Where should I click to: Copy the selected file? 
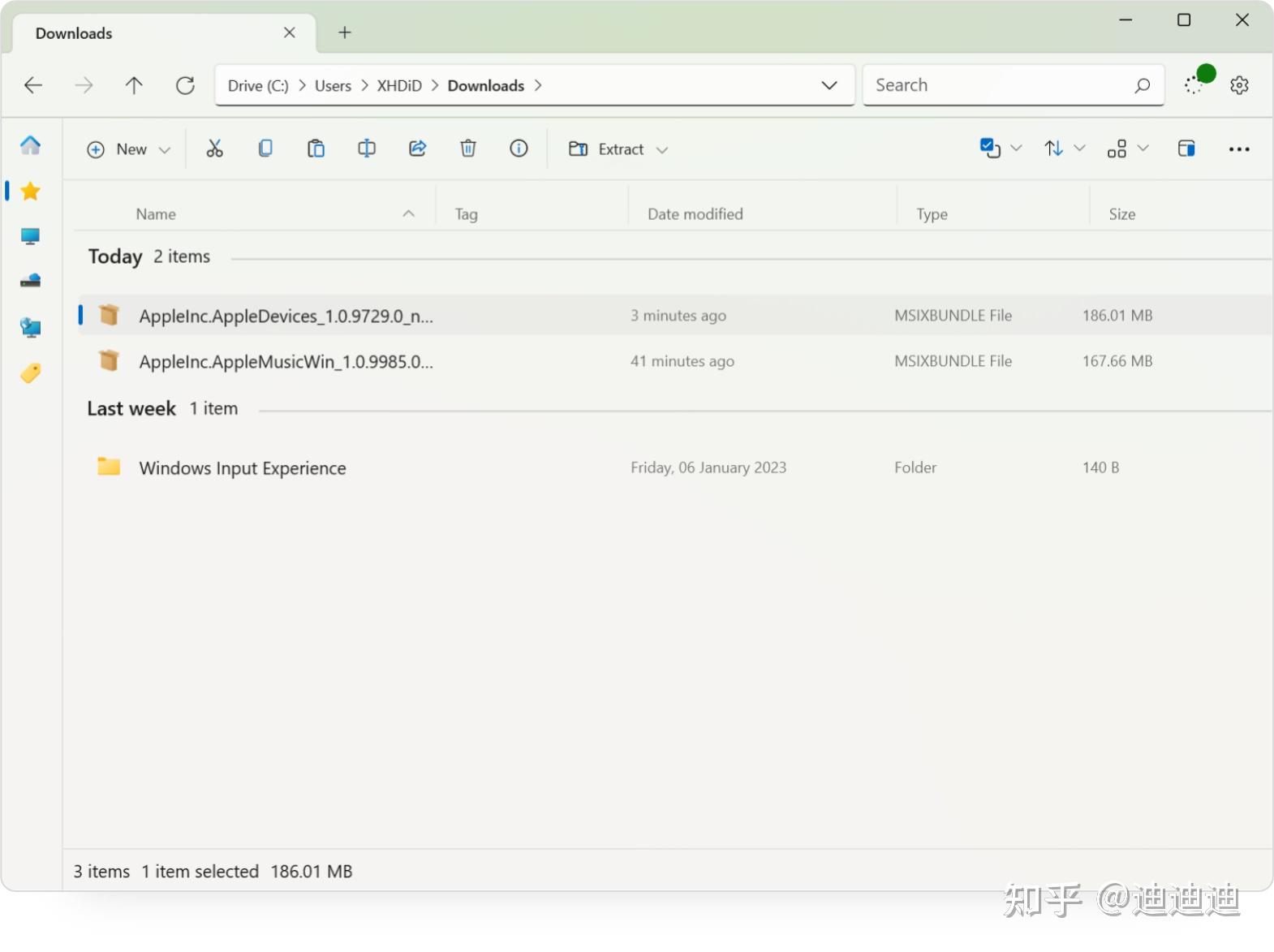click(x=265, y=149)
